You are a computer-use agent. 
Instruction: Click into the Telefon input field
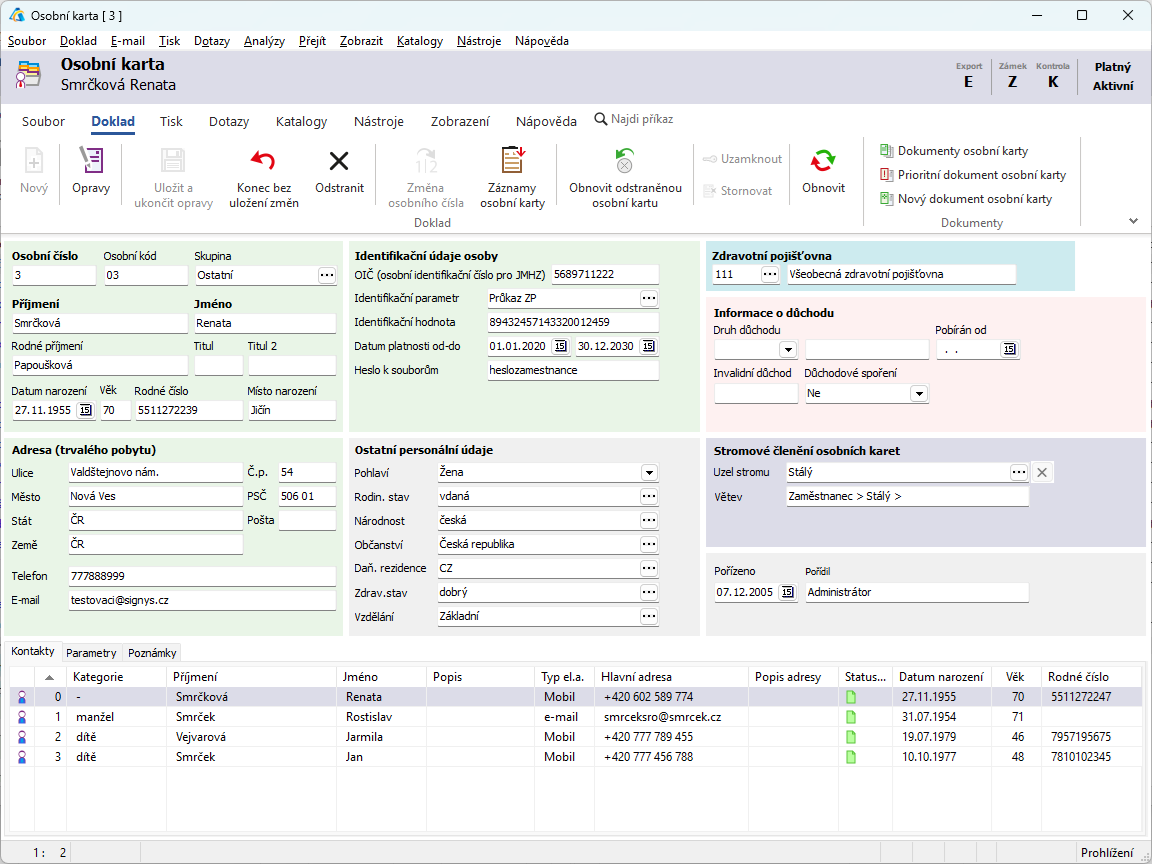coord(202,577)
